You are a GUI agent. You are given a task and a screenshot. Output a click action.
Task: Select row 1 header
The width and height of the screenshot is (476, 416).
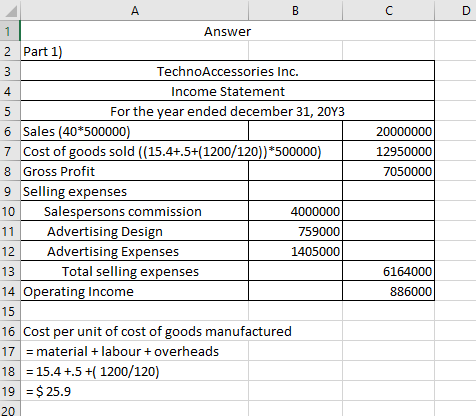(x=10, y=31)
